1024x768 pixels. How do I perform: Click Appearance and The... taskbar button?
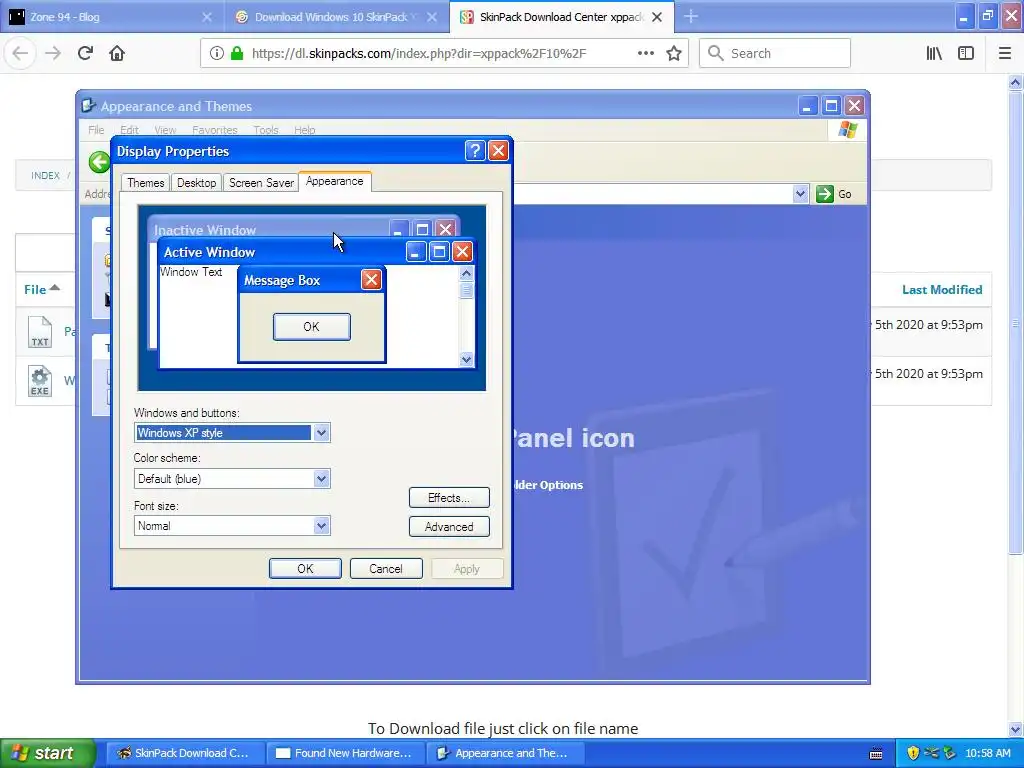pyautogui.click(x=505, y=753)
